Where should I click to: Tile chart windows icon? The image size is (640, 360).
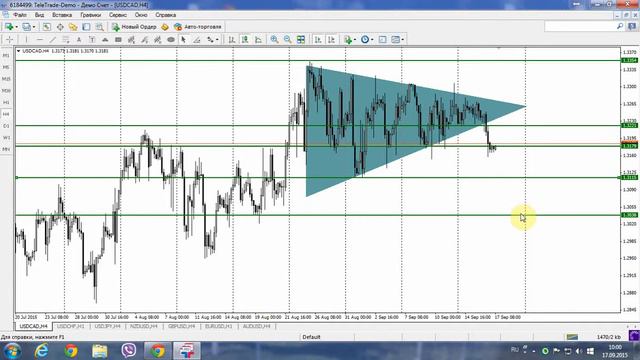click(x=301, y=40)
